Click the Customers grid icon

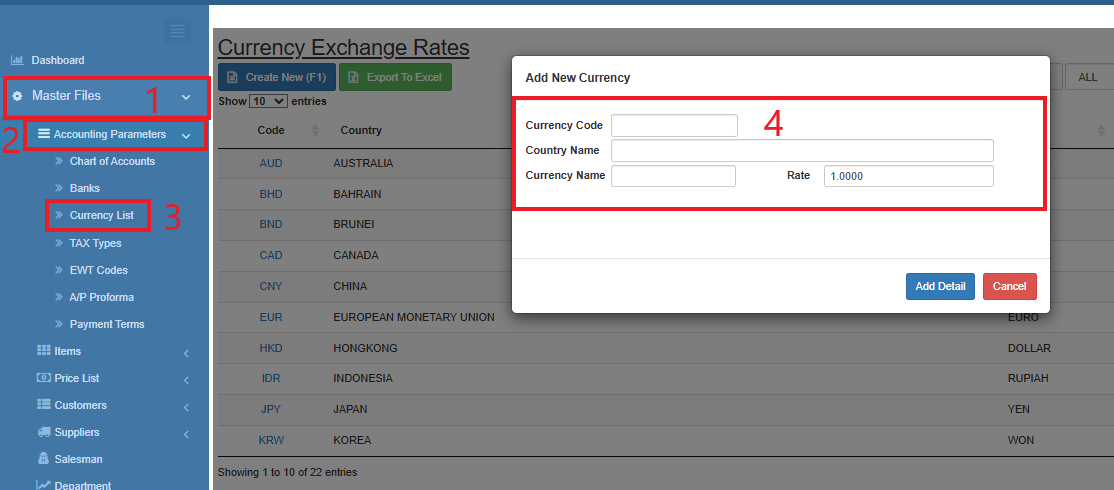(x=43, y=405)
